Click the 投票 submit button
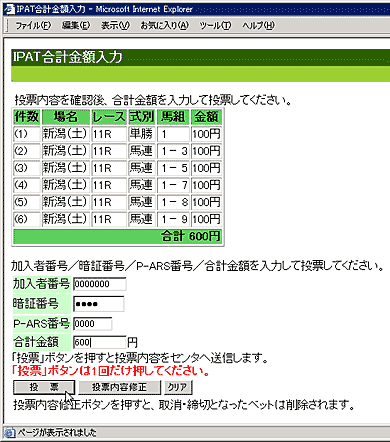The height and width of the screenshot is (442, 390). (x=44, y=387)
